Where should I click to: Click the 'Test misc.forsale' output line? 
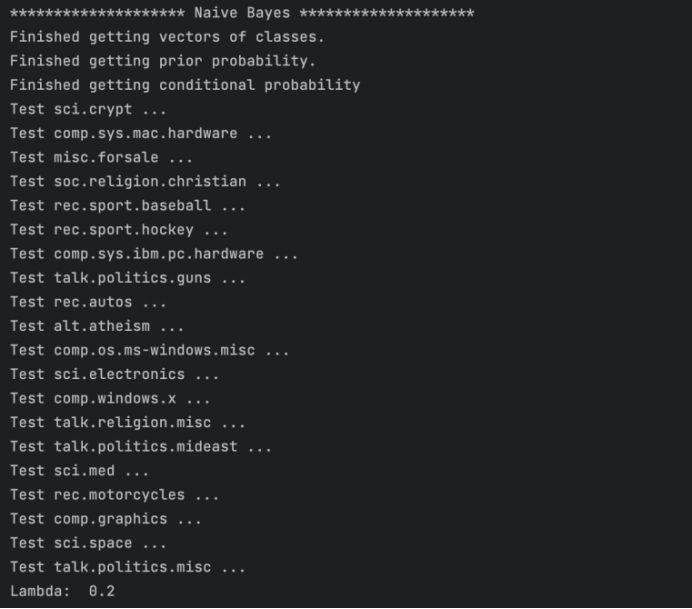point(101,157)
